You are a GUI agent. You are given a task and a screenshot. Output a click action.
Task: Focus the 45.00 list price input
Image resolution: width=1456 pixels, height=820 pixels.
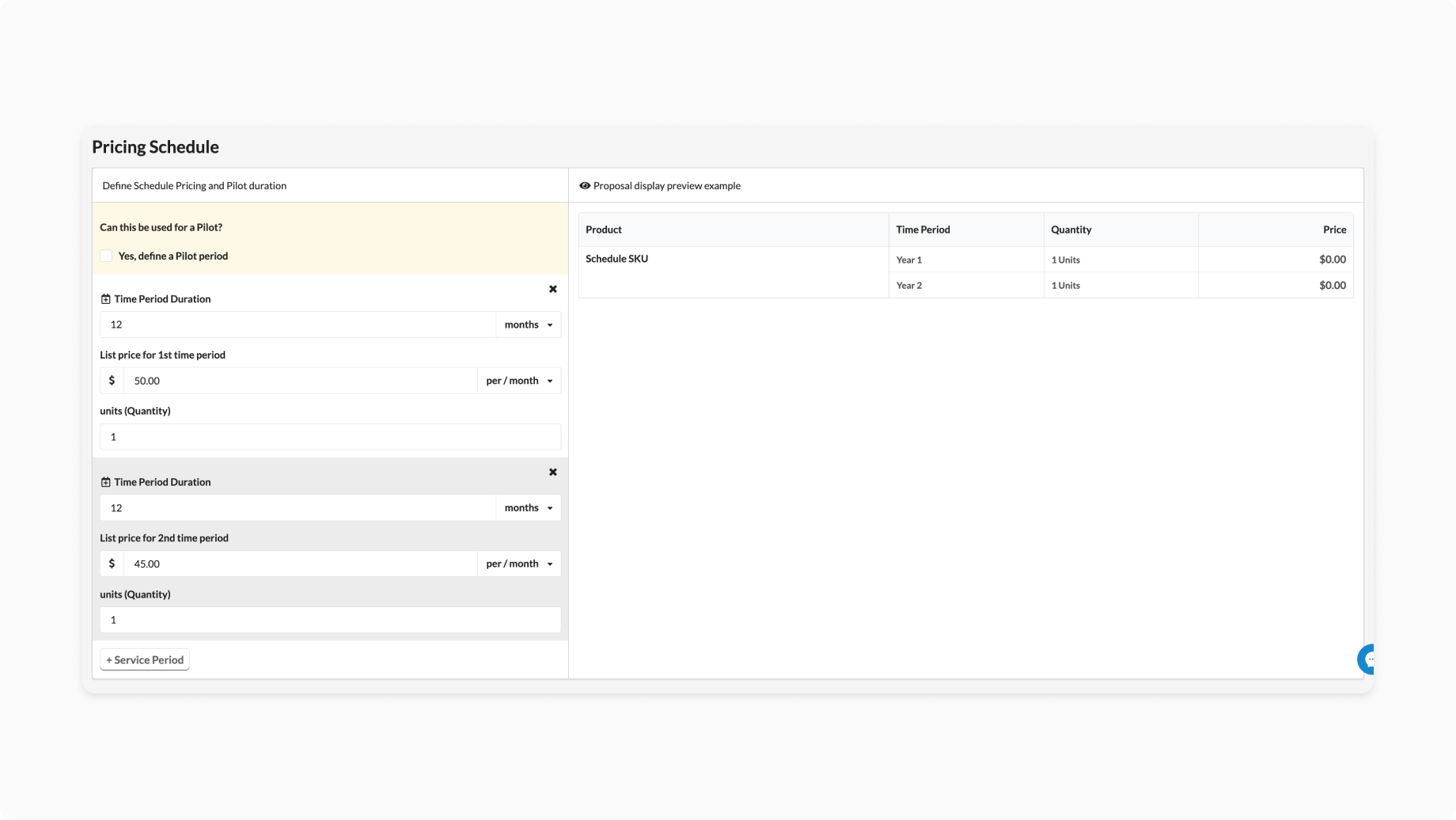click(x=300, y=564)
